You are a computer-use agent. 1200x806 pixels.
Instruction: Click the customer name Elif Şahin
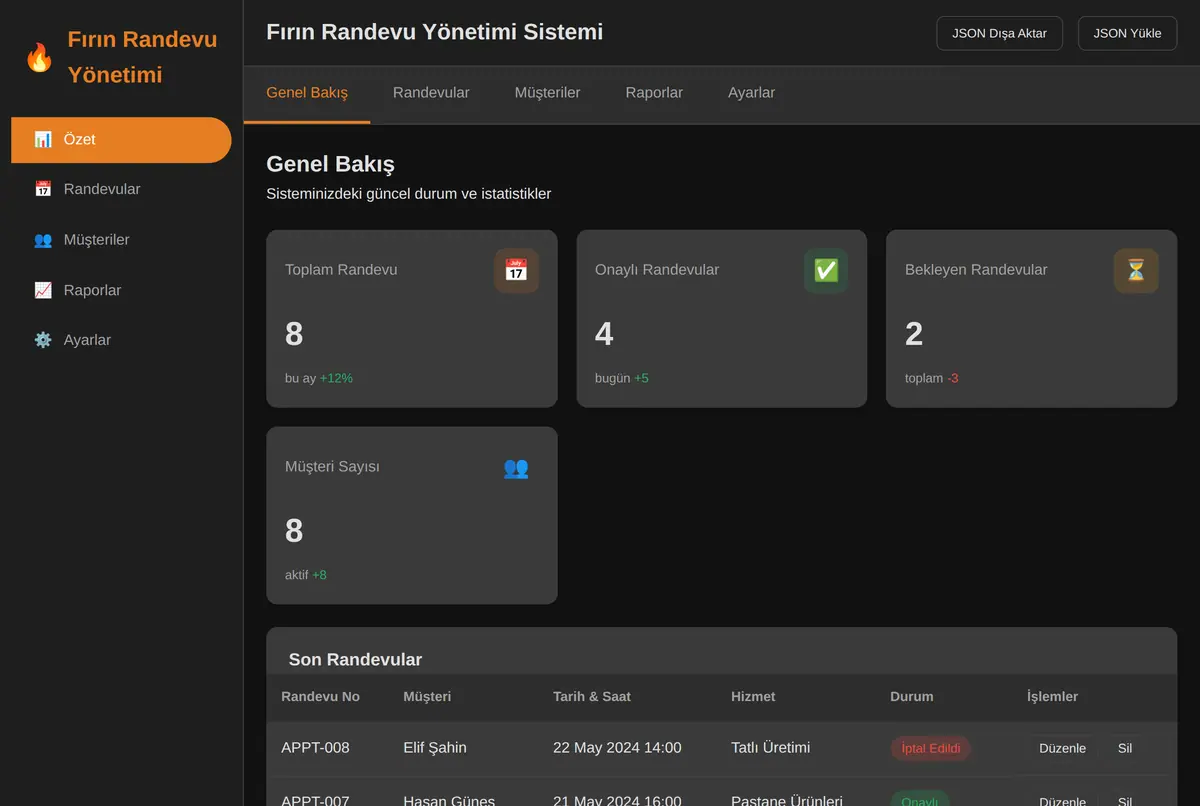click(435, 748)
